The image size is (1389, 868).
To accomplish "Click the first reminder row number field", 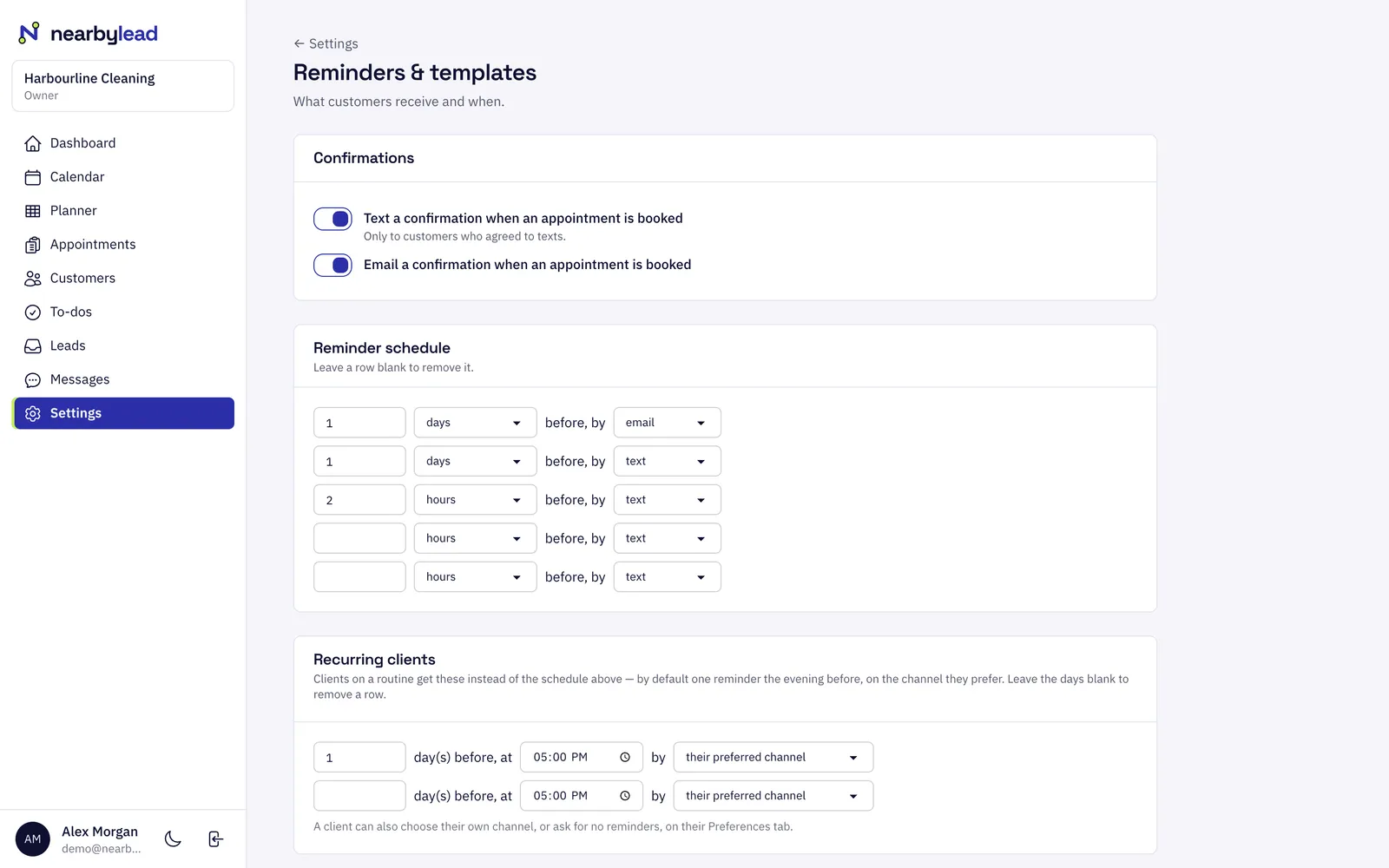I will pos(359,423).
